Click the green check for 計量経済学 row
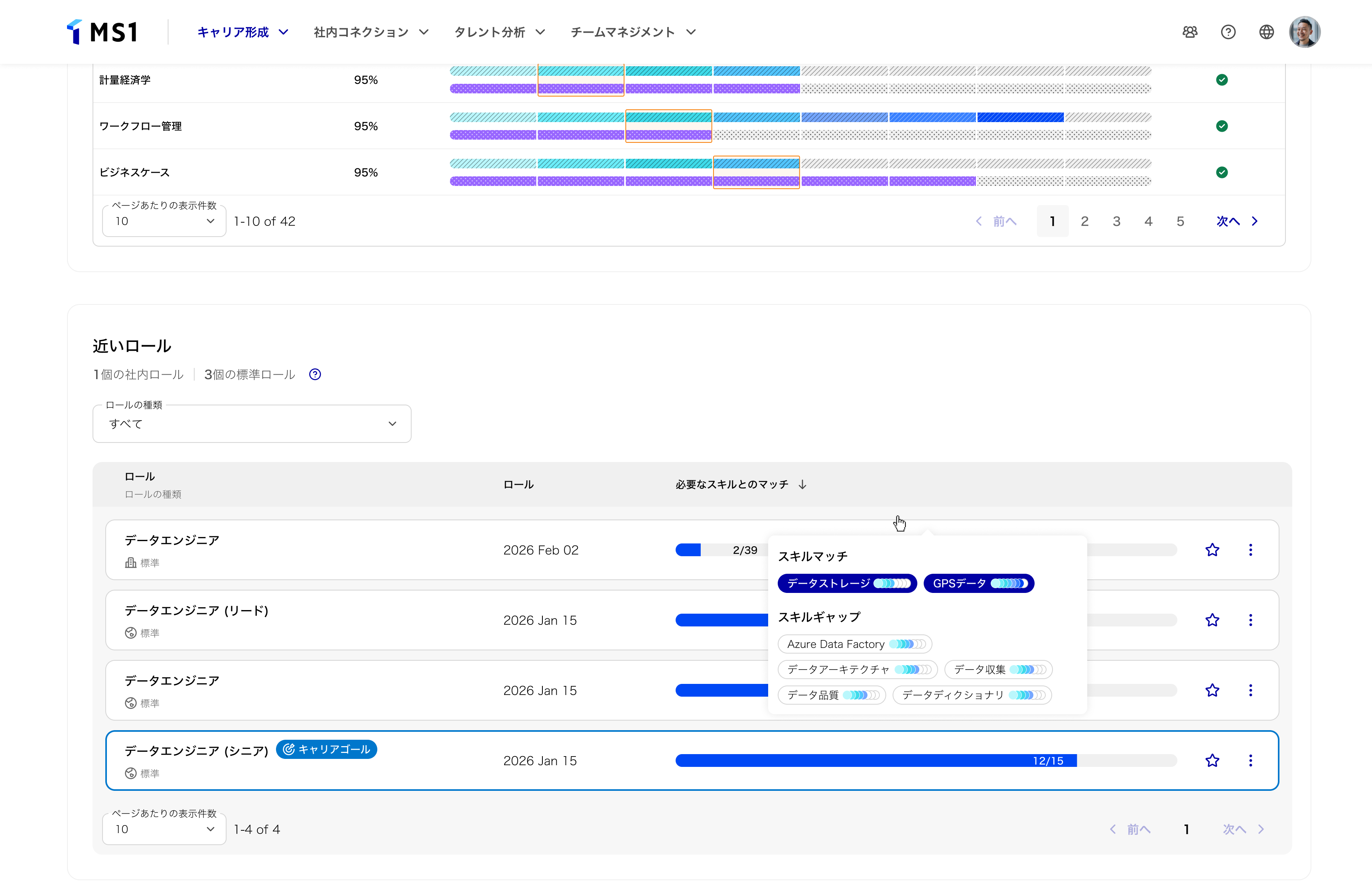The width and height of the screenshot is (1372, 881). pos(1222,80)
